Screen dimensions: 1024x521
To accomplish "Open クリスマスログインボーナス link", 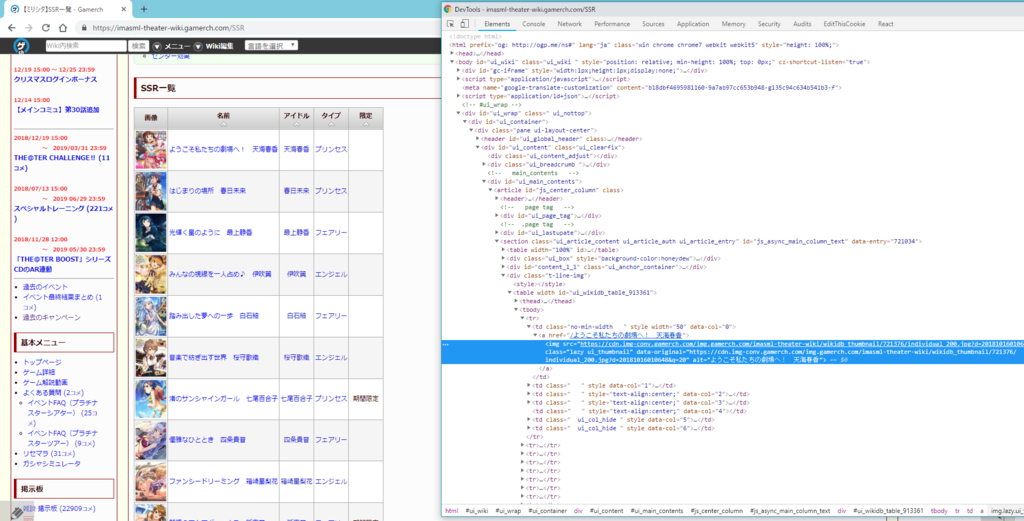I will (56, 79).
